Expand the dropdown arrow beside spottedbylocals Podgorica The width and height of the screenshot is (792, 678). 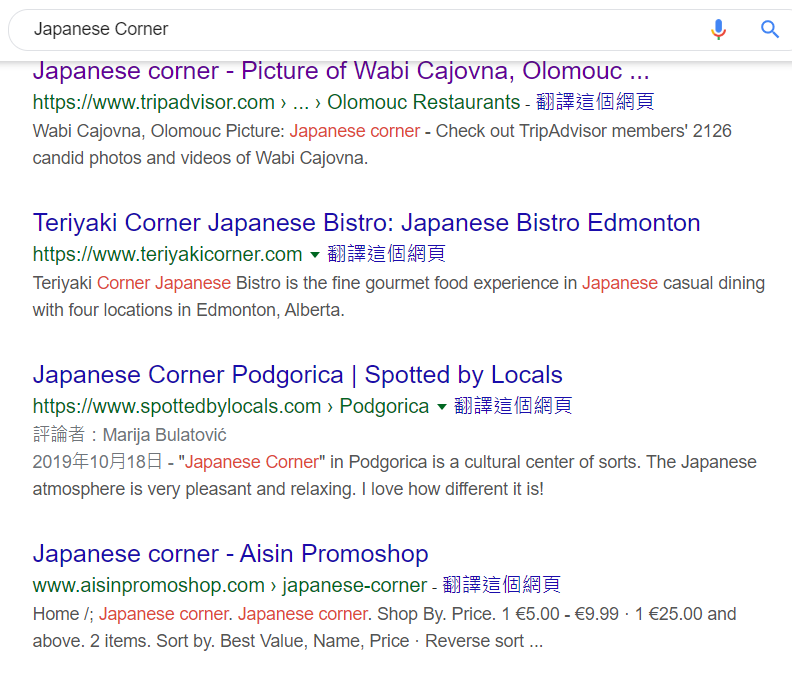coord(441,407)
